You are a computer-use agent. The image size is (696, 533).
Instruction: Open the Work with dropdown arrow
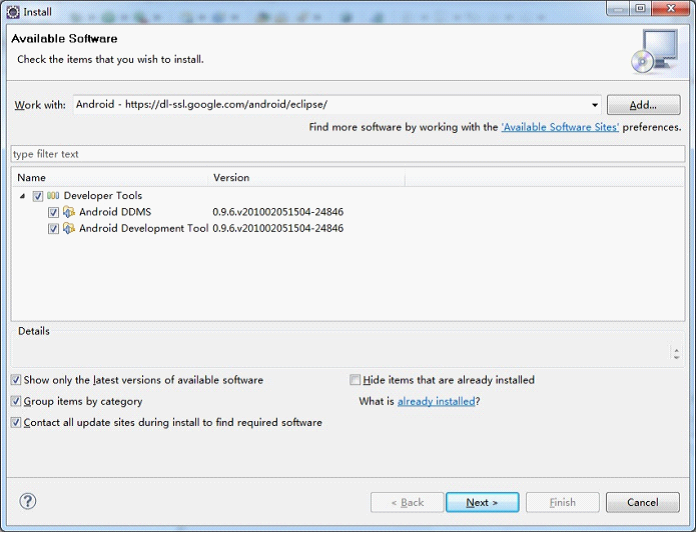594,105
